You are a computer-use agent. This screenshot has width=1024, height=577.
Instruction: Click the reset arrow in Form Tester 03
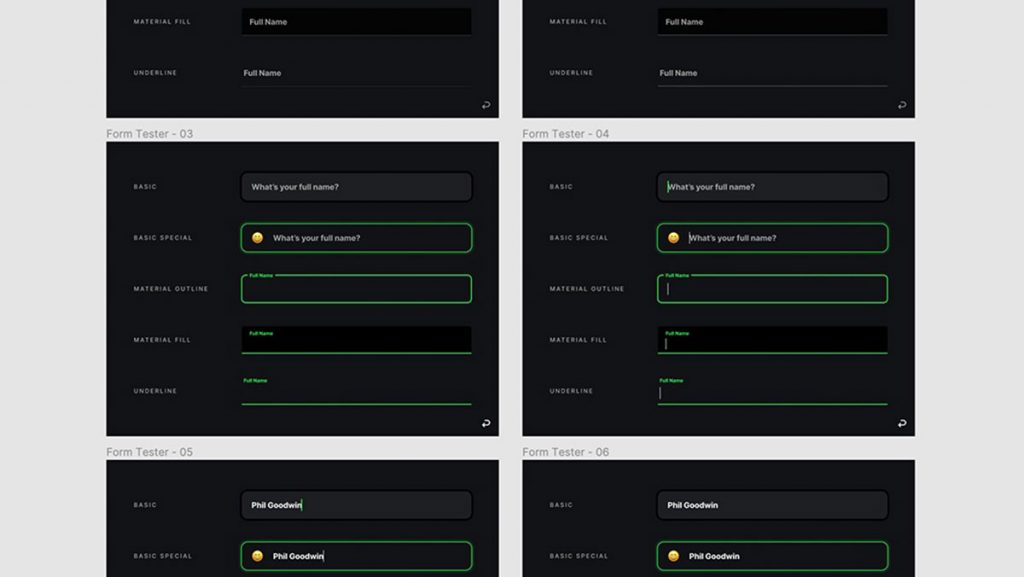click(x=487, y=424)
